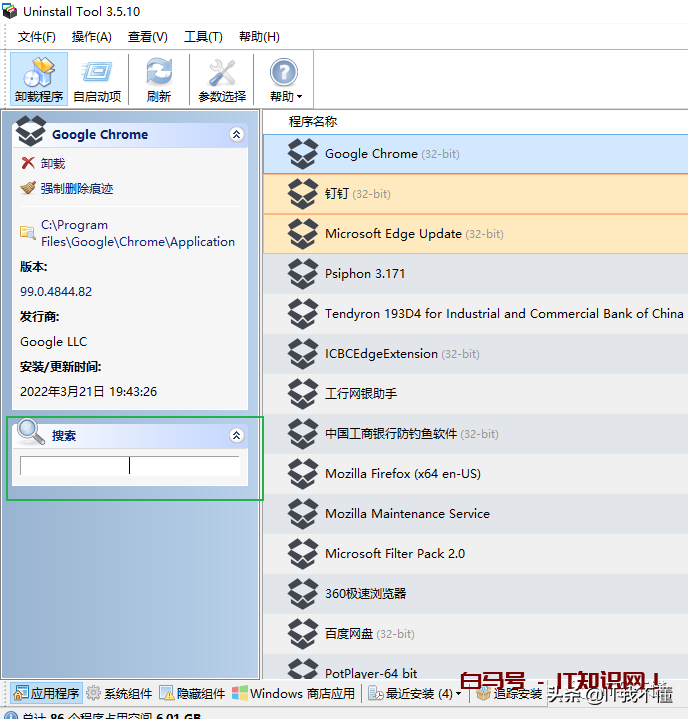
Task: Open the Chrome install folder path link
Action: (137, 233)
